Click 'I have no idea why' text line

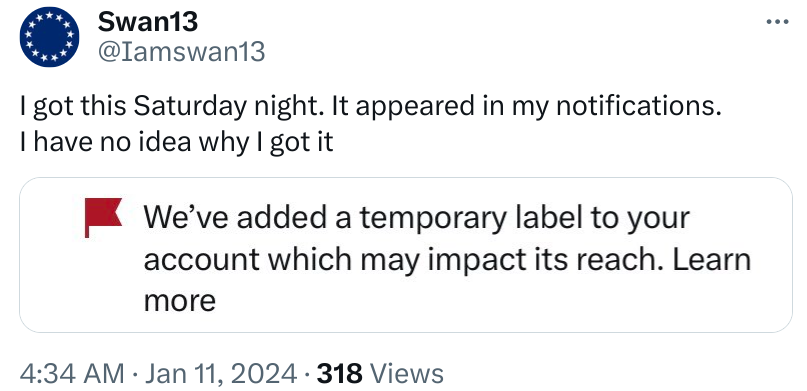tap(134, 141)
